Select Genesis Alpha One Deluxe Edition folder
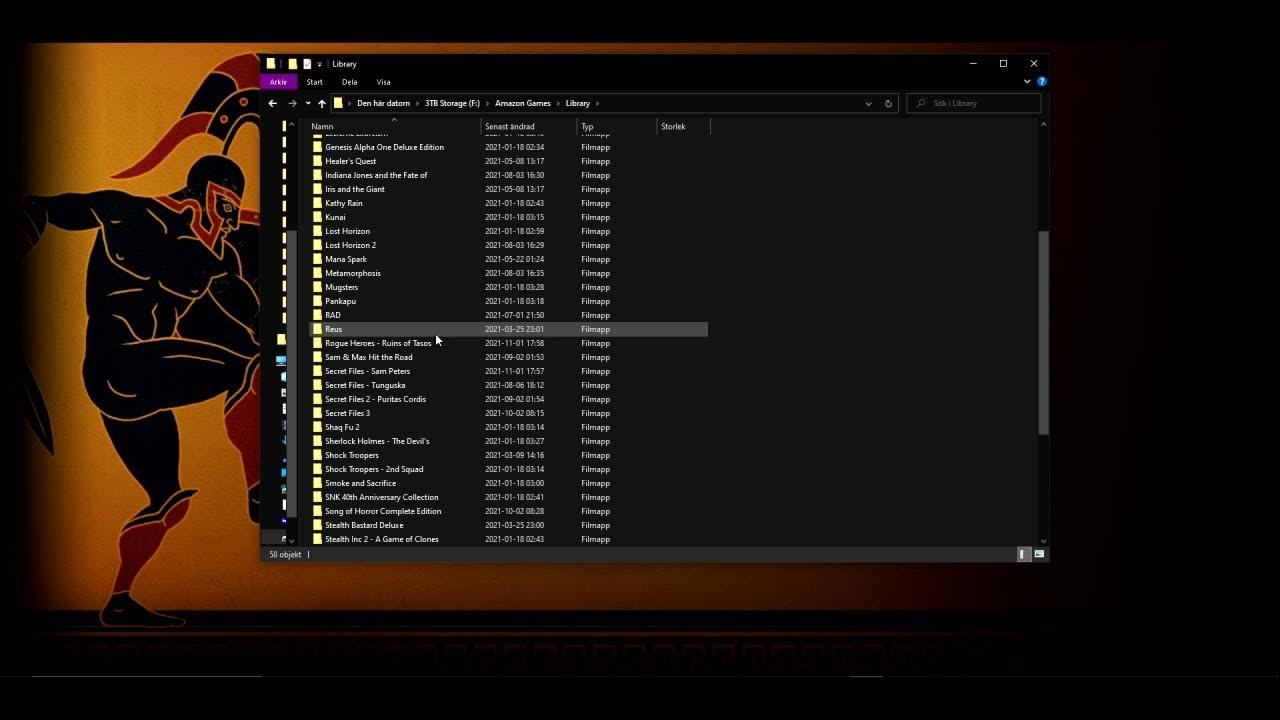This screenshot has height=720, width=1280. pyautogui.click(x=384, y=147)
